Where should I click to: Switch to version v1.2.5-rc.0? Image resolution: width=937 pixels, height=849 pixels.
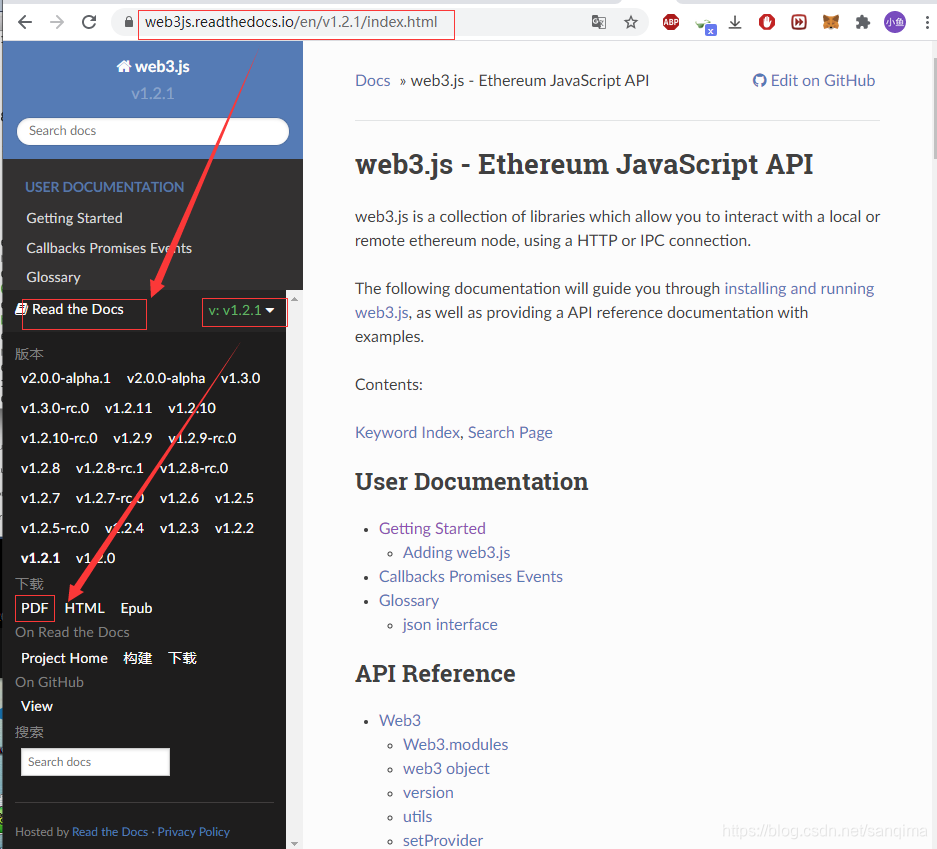pyautogui.click(x=55, y=528)
